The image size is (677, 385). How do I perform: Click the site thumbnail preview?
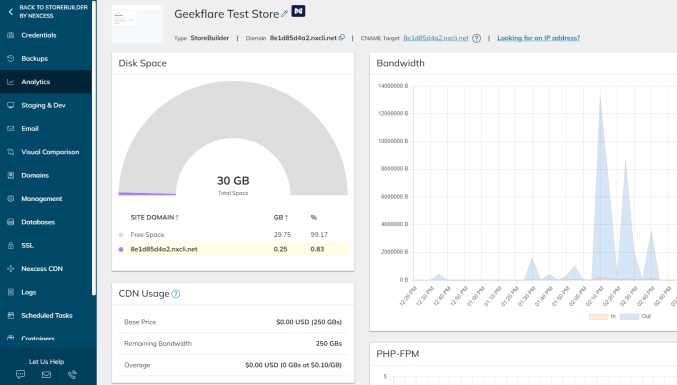coord(137,24)
